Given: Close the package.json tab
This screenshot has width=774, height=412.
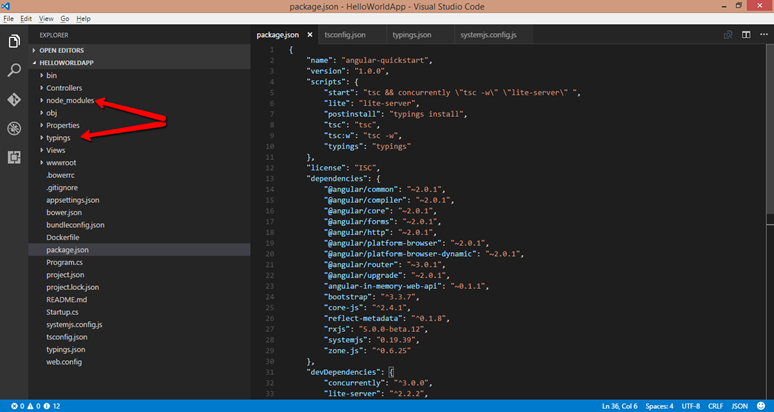Looking at the screenshot, I should pos(310,35).
